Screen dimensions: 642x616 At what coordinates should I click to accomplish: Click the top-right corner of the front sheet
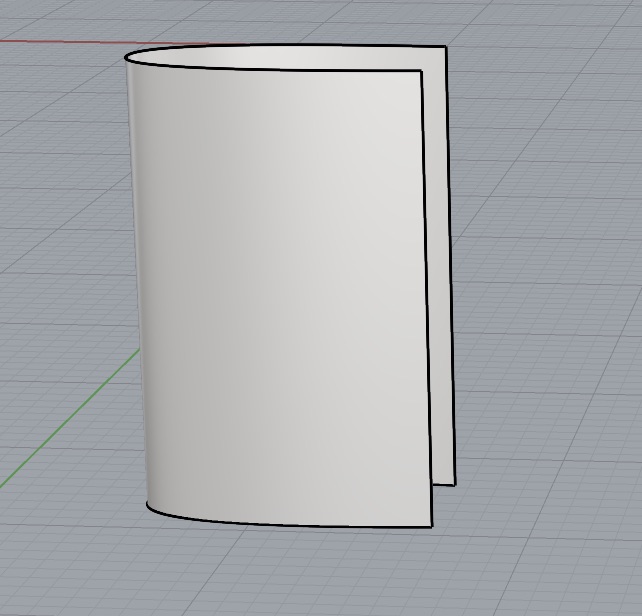(x=421, y=71)
